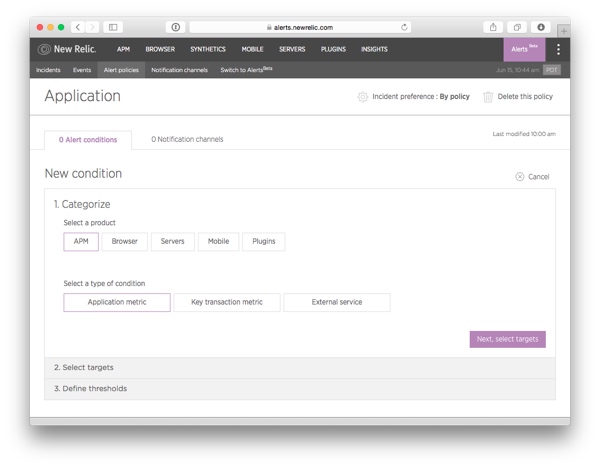Choose Application metric condition type
Image resolution: width=600 pixels, height=468 pixels.
[117, 302]
